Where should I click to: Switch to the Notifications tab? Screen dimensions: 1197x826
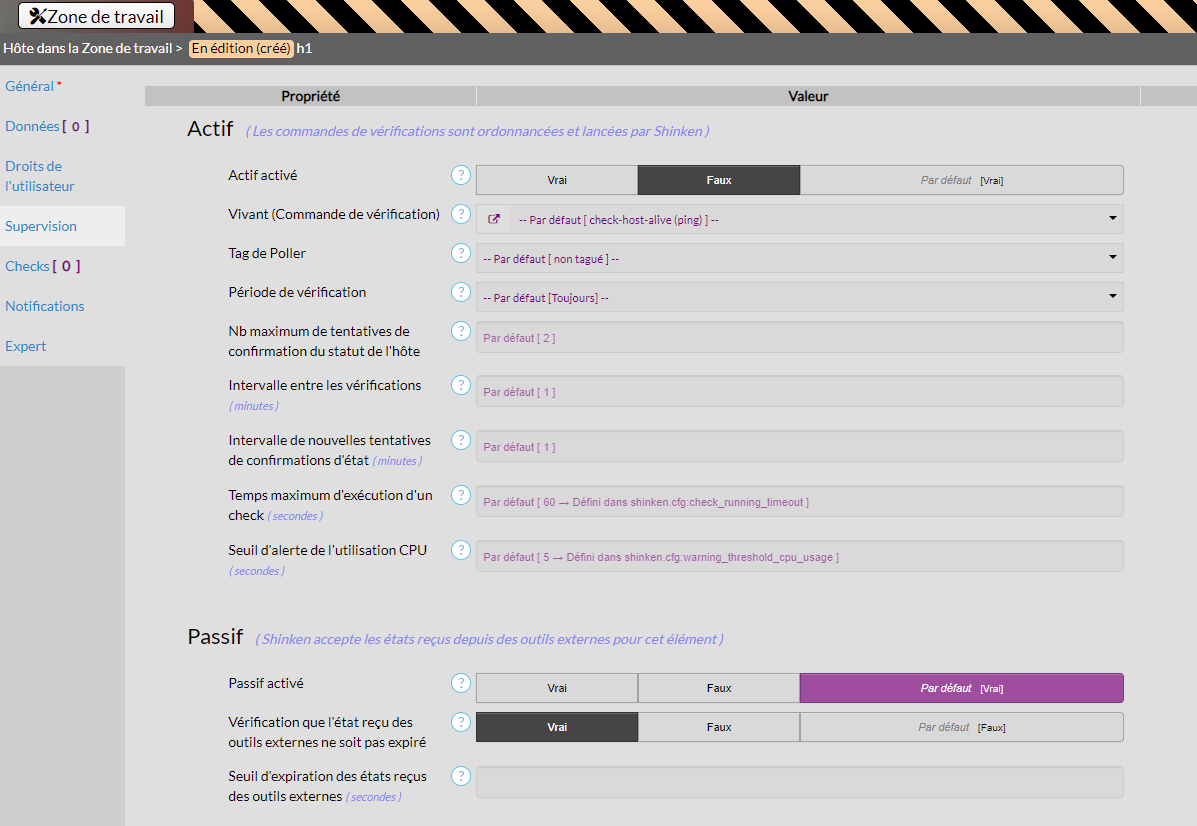(45, 306)
